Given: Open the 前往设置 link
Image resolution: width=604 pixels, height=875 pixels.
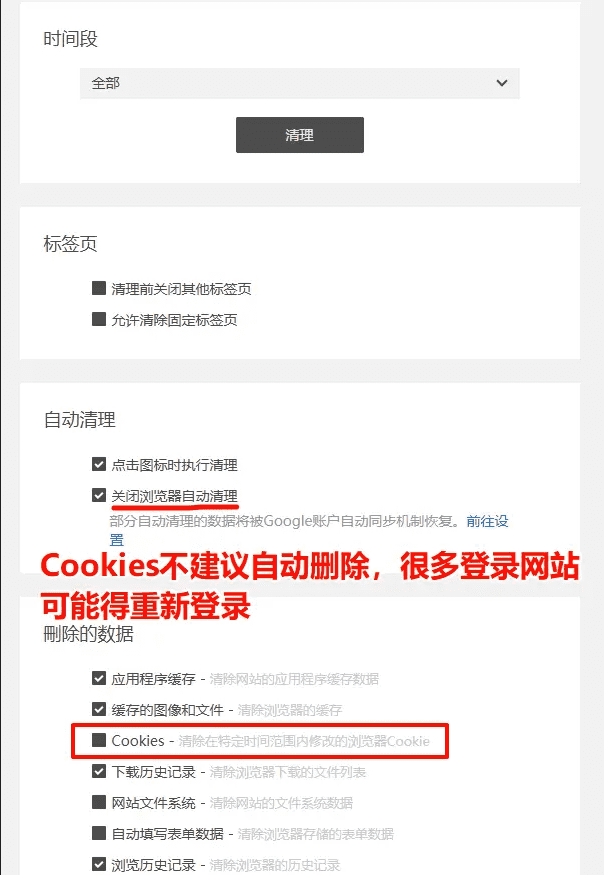Looking at the screenshot, I should (487, 521).
